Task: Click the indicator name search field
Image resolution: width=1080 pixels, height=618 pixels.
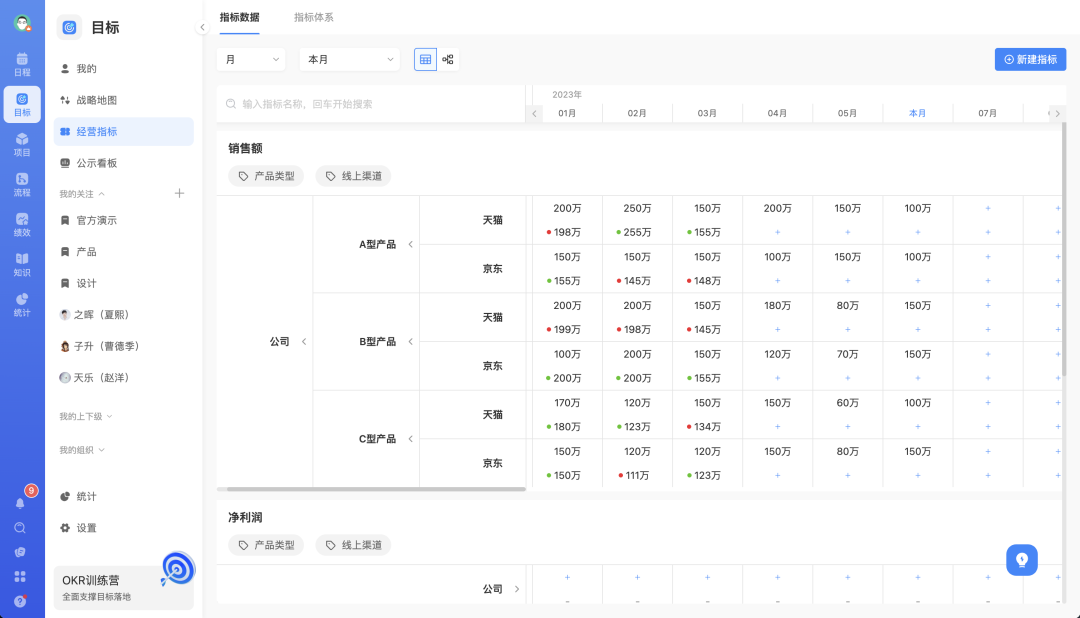Action: (371, 104)
